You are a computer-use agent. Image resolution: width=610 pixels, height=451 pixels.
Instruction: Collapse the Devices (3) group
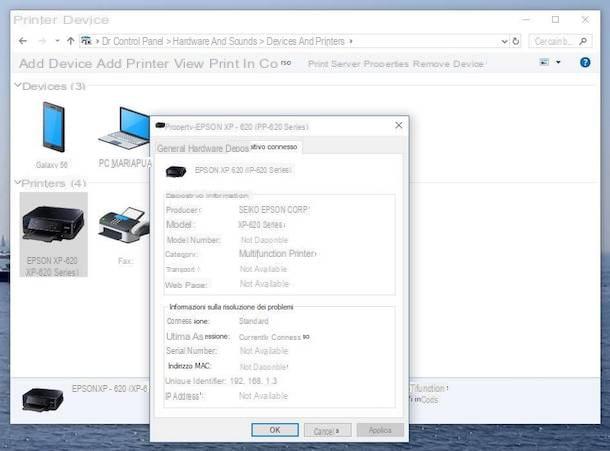[18, 85]
